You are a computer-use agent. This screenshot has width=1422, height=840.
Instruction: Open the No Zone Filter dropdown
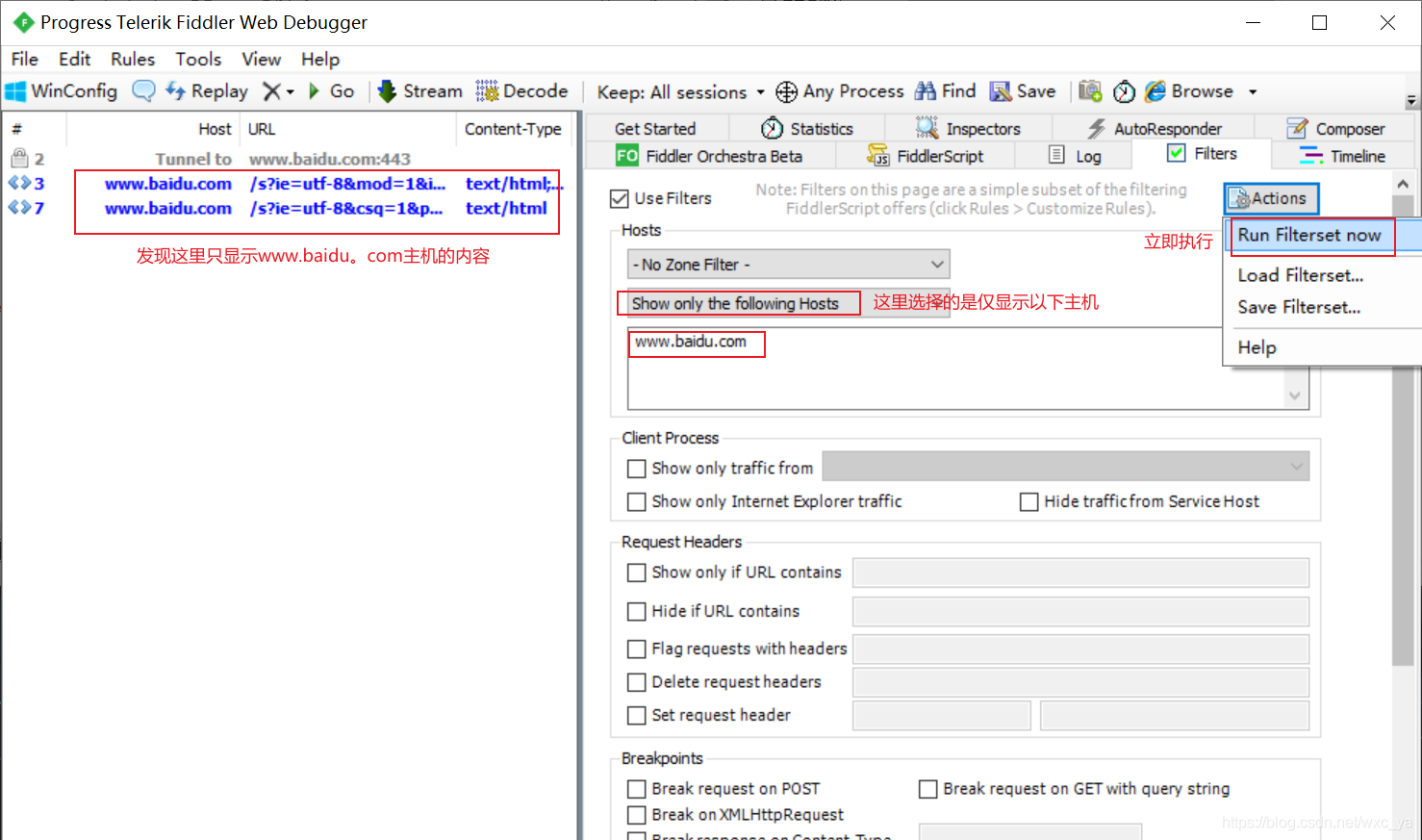(x=788, y=264)
